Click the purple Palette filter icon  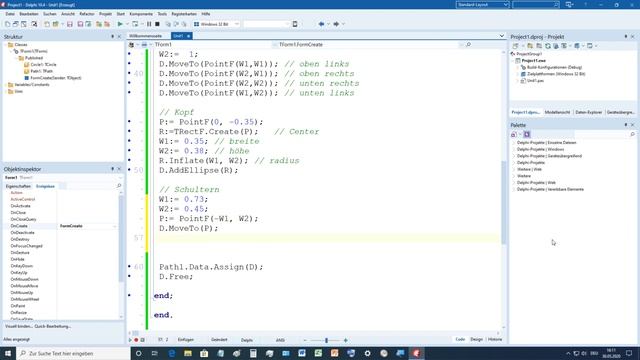pos(527,134)
